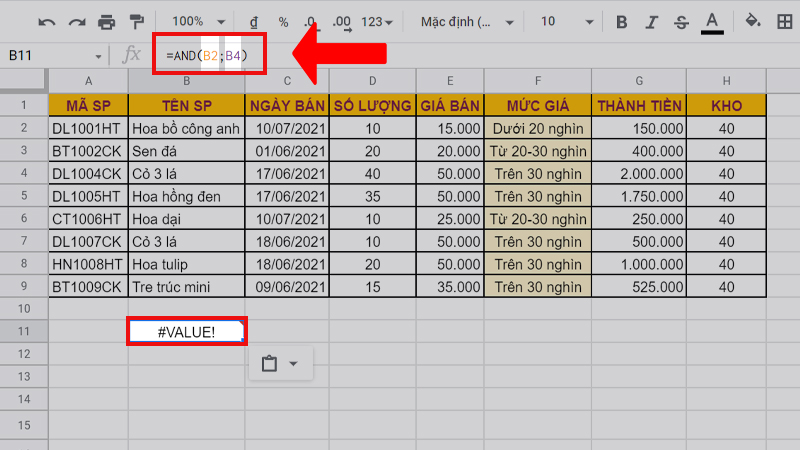
Task: Click the paste options clipboard icon
Action: (x=269, y=364)
